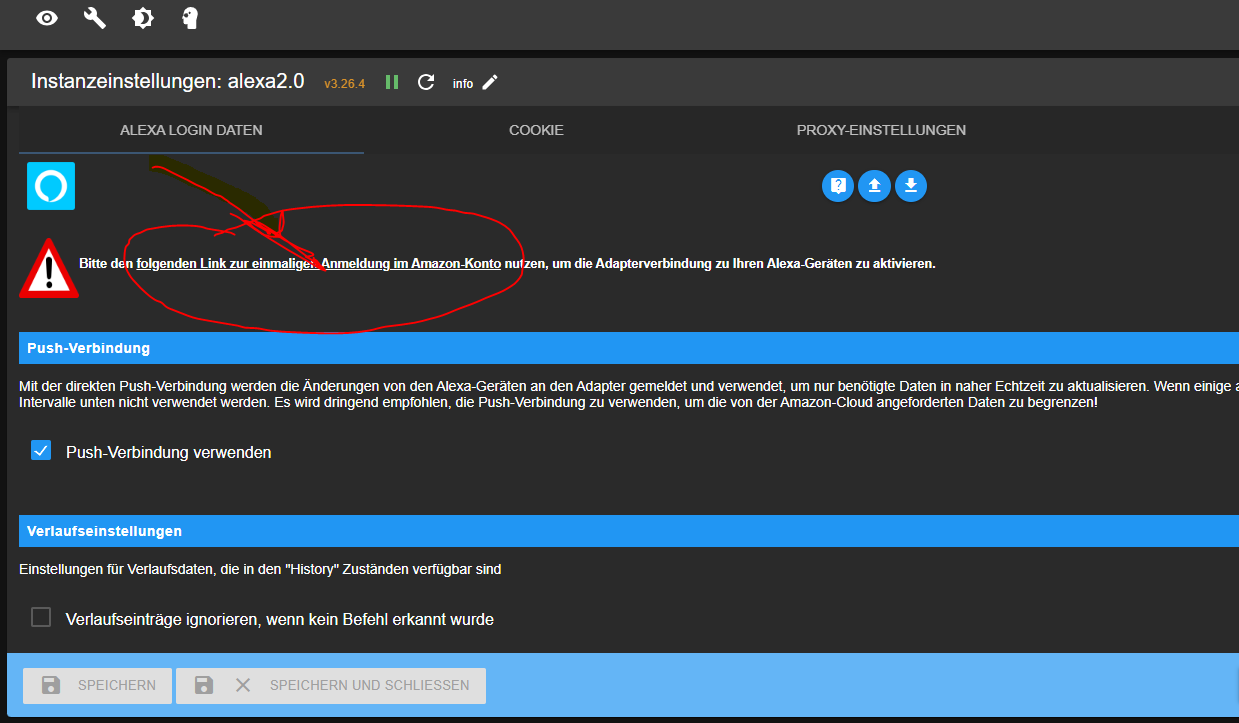Click the eye visibility icon in top bar
1239x723 pixels.
pyautogui.click(x=47, y=18)
